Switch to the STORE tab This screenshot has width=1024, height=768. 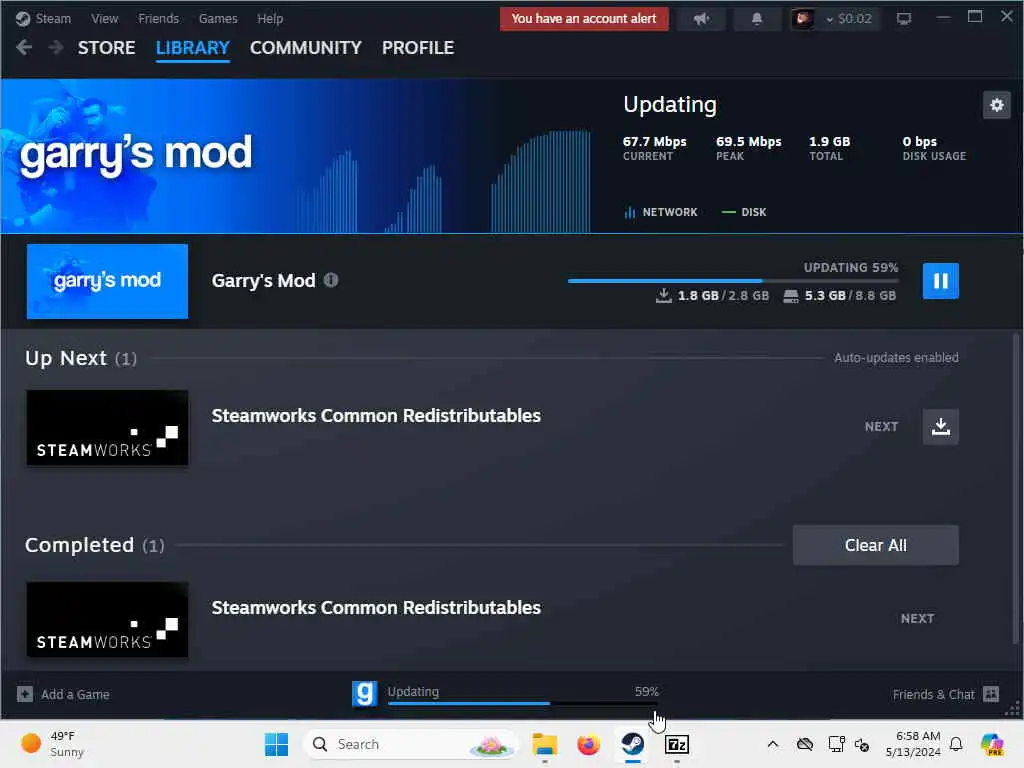coord(106,48)
